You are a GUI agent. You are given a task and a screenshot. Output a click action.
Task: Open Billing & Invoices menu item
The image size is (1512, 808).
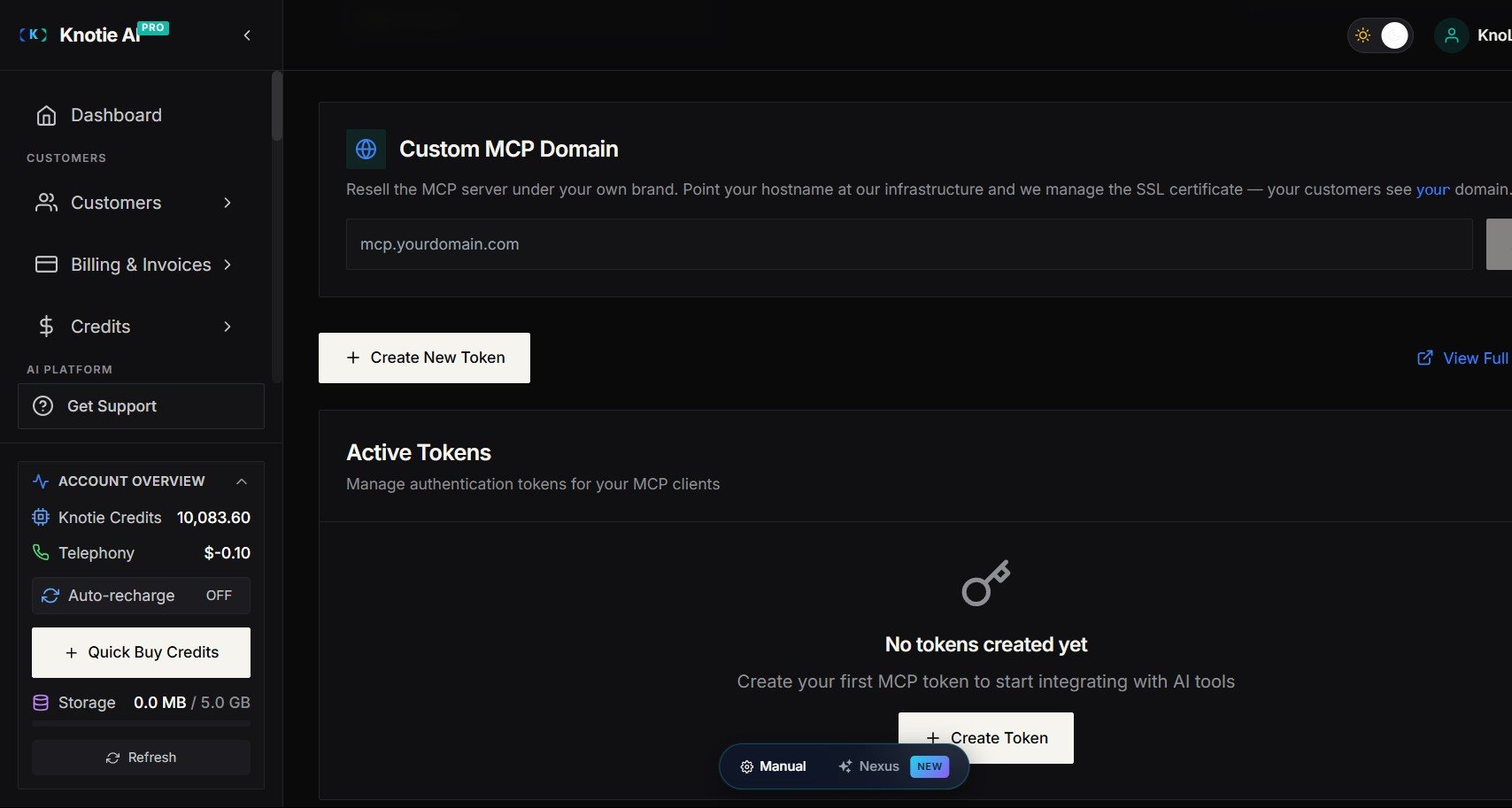click(141, 265)
